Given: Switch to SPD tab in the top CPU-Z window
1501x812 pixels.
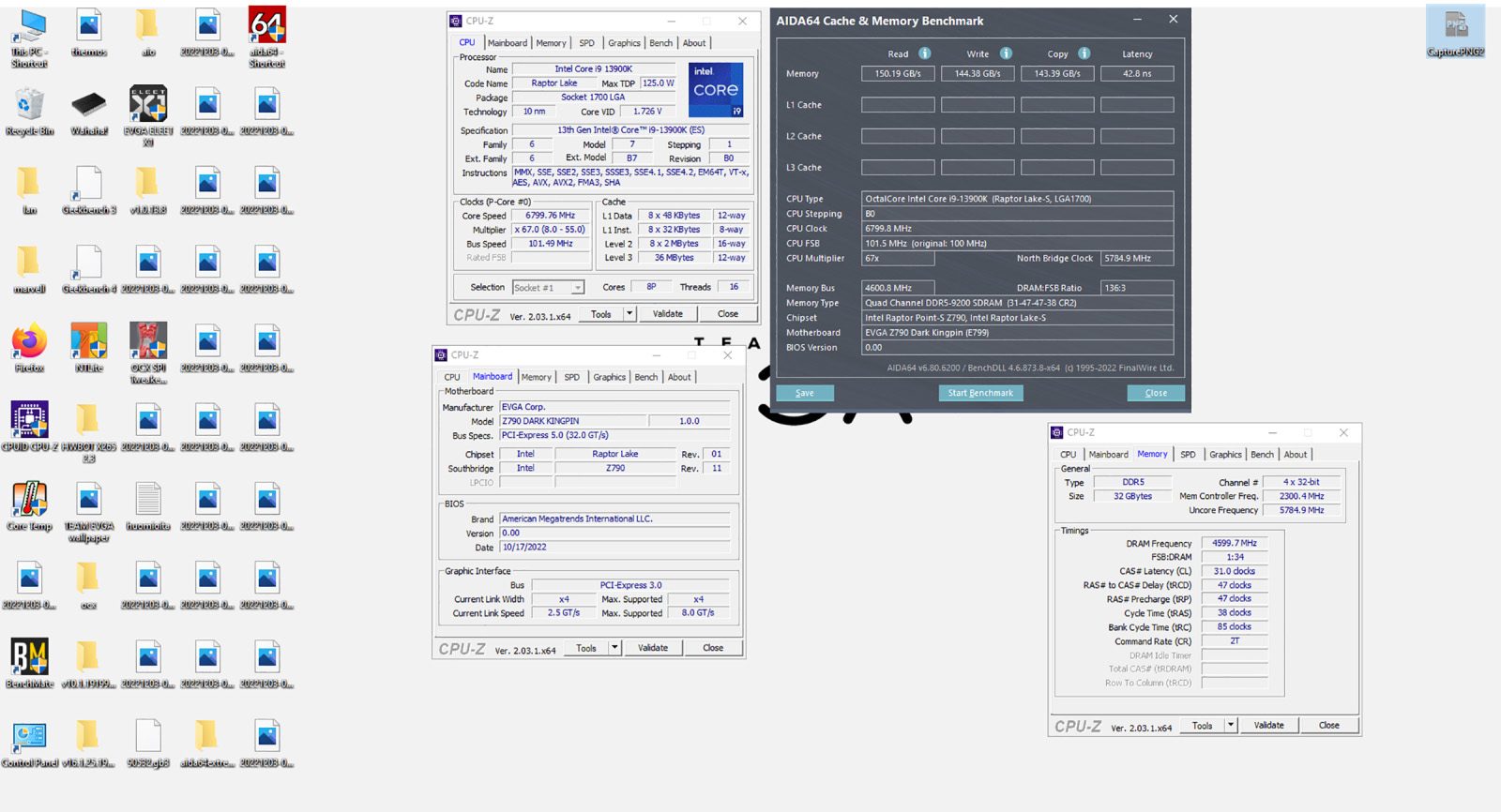Looking at the screenshot, I should [x=586, y=43].
